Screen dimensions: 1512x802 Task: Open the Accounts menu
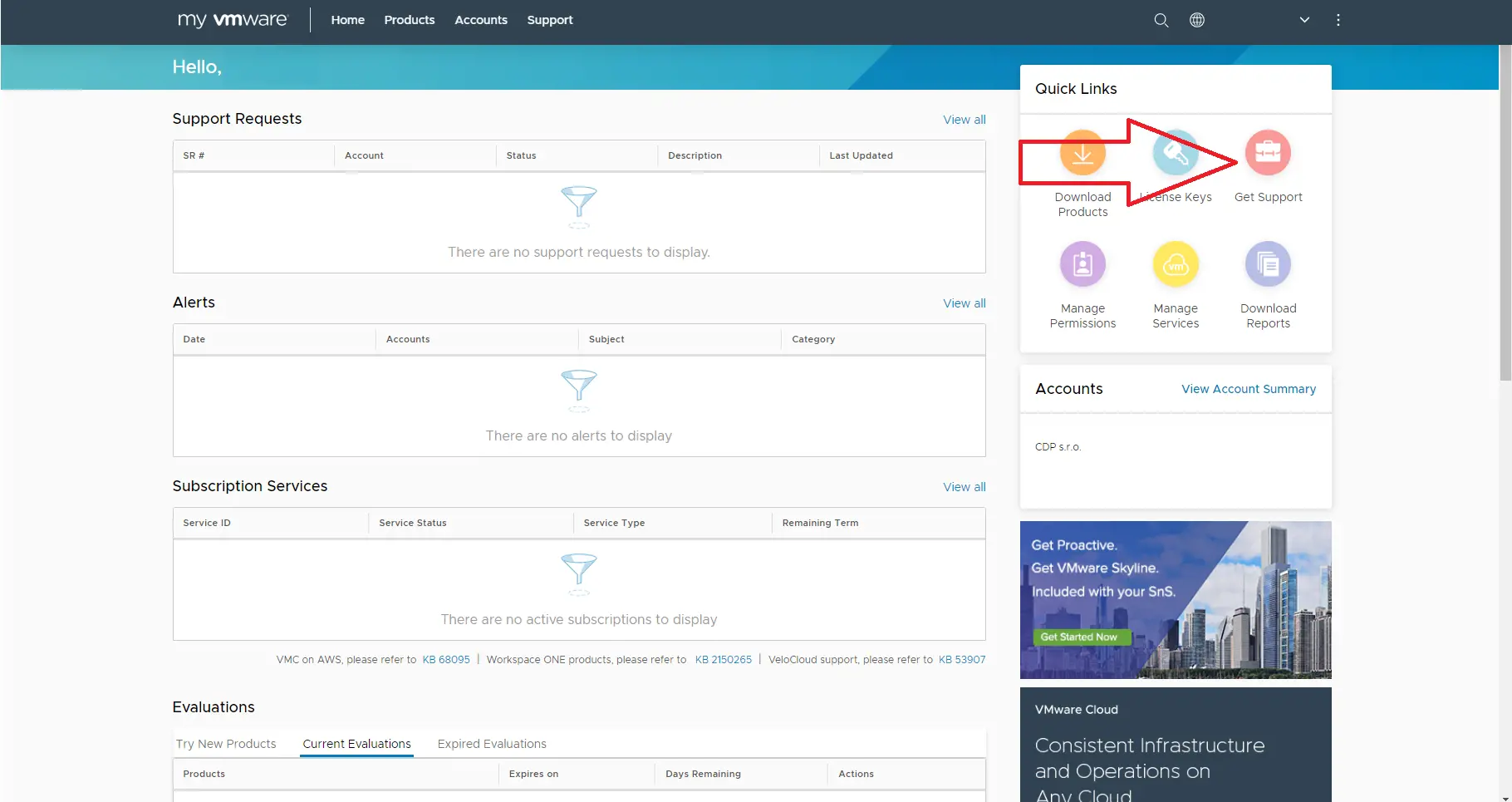click(481, 20)
